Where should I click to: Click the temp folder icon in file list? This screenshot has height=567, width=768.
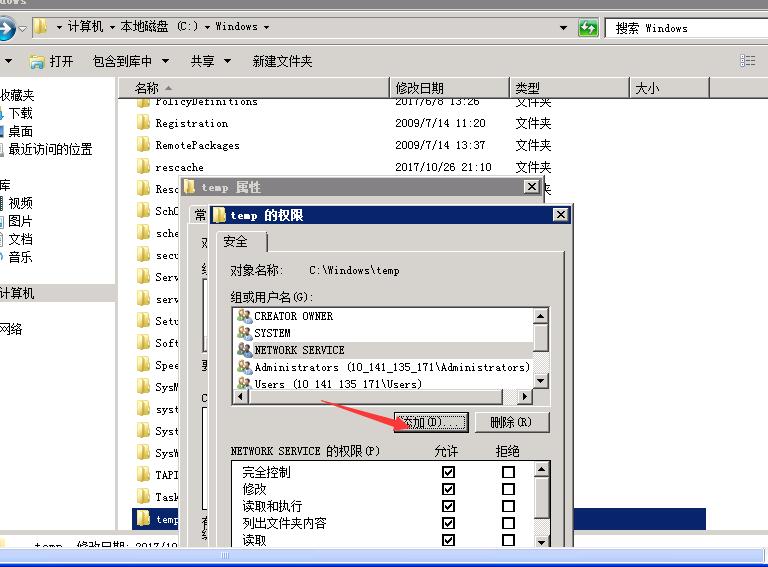pyautogui.click(x=143, y=518)
